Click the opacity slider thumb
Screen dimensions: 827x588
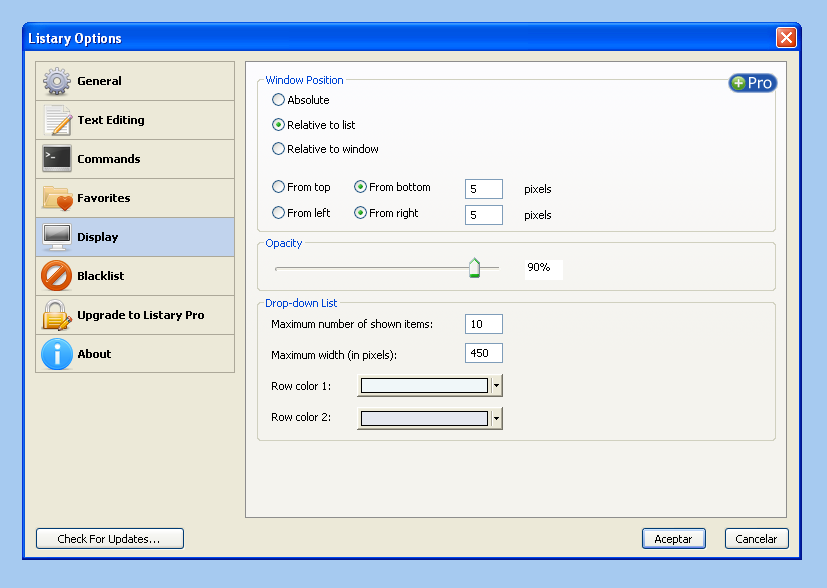(474, 268)
